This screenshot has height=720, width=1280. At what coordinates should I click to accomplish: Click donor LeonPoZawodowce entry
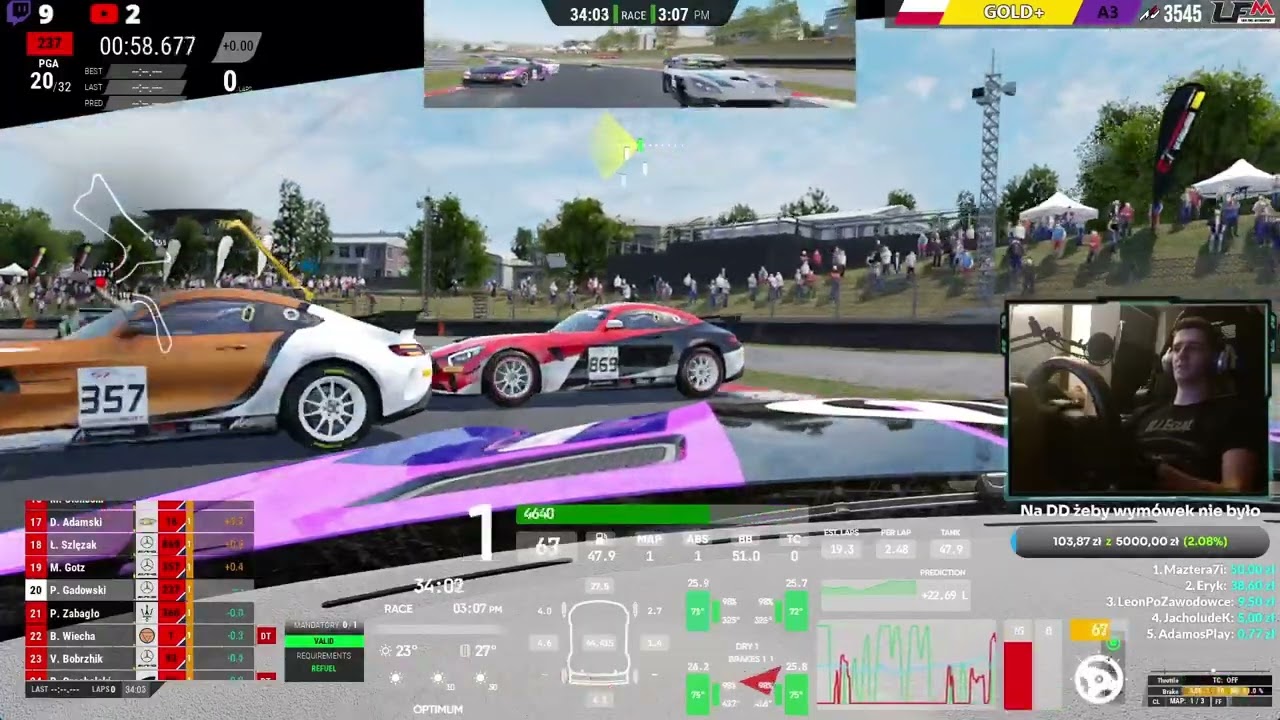click(1190, 601)
